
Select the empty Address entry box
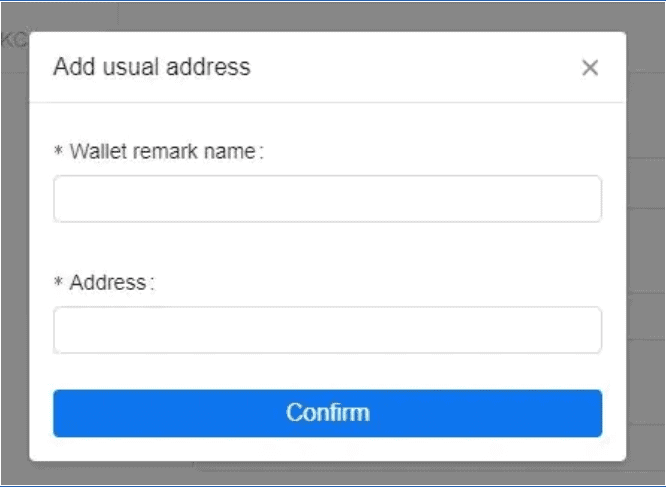click(x=327, y=330)
